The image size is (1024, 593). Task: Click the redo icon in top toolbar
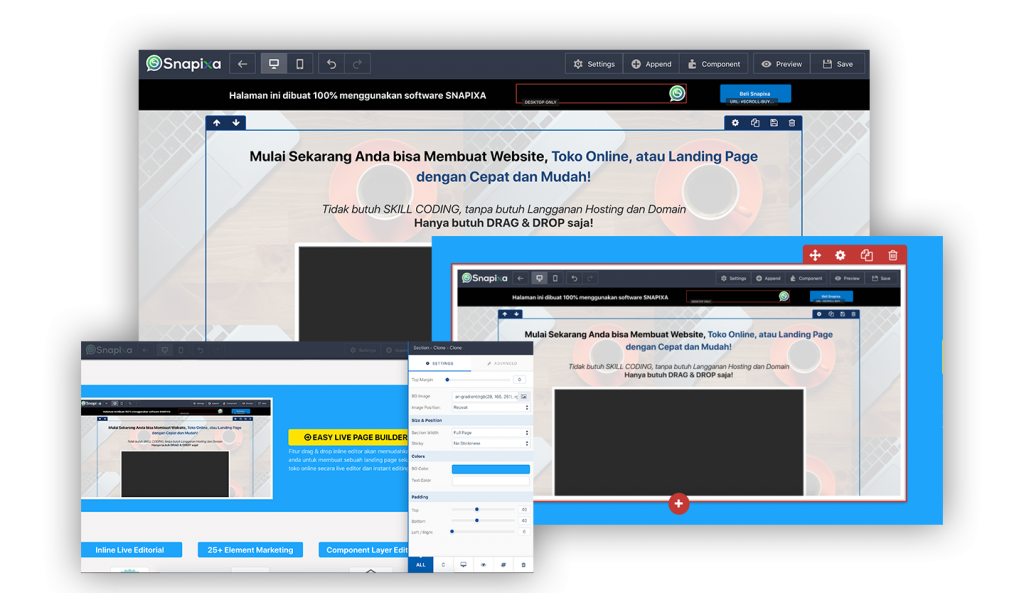(358, 64)
